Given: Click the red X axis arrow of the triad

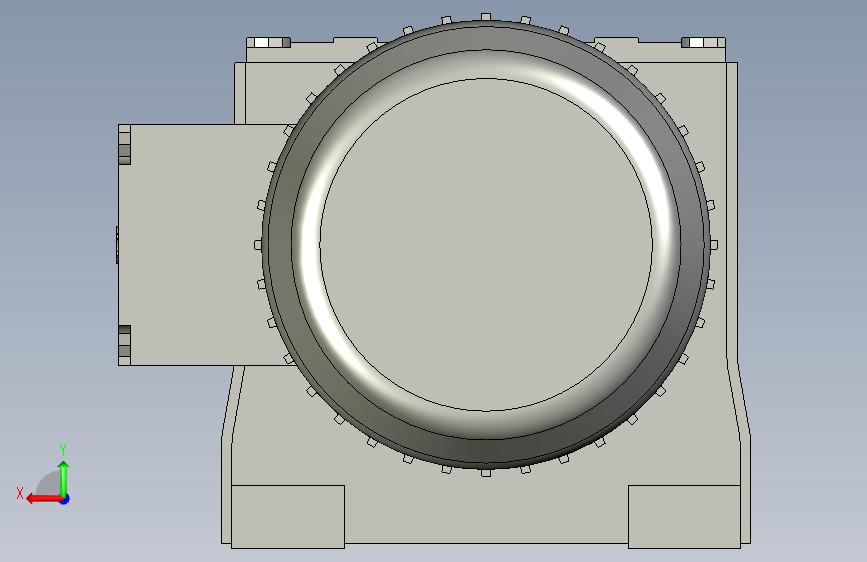Looking at the screenshot, I should tap(44, 499).
